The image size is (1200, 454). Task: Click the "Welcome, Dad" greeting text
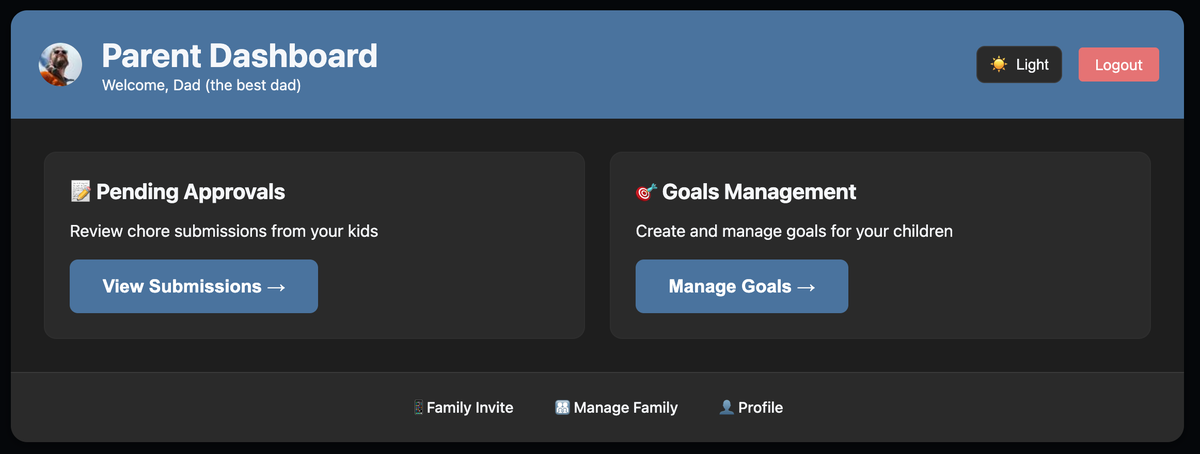point(201,86)
